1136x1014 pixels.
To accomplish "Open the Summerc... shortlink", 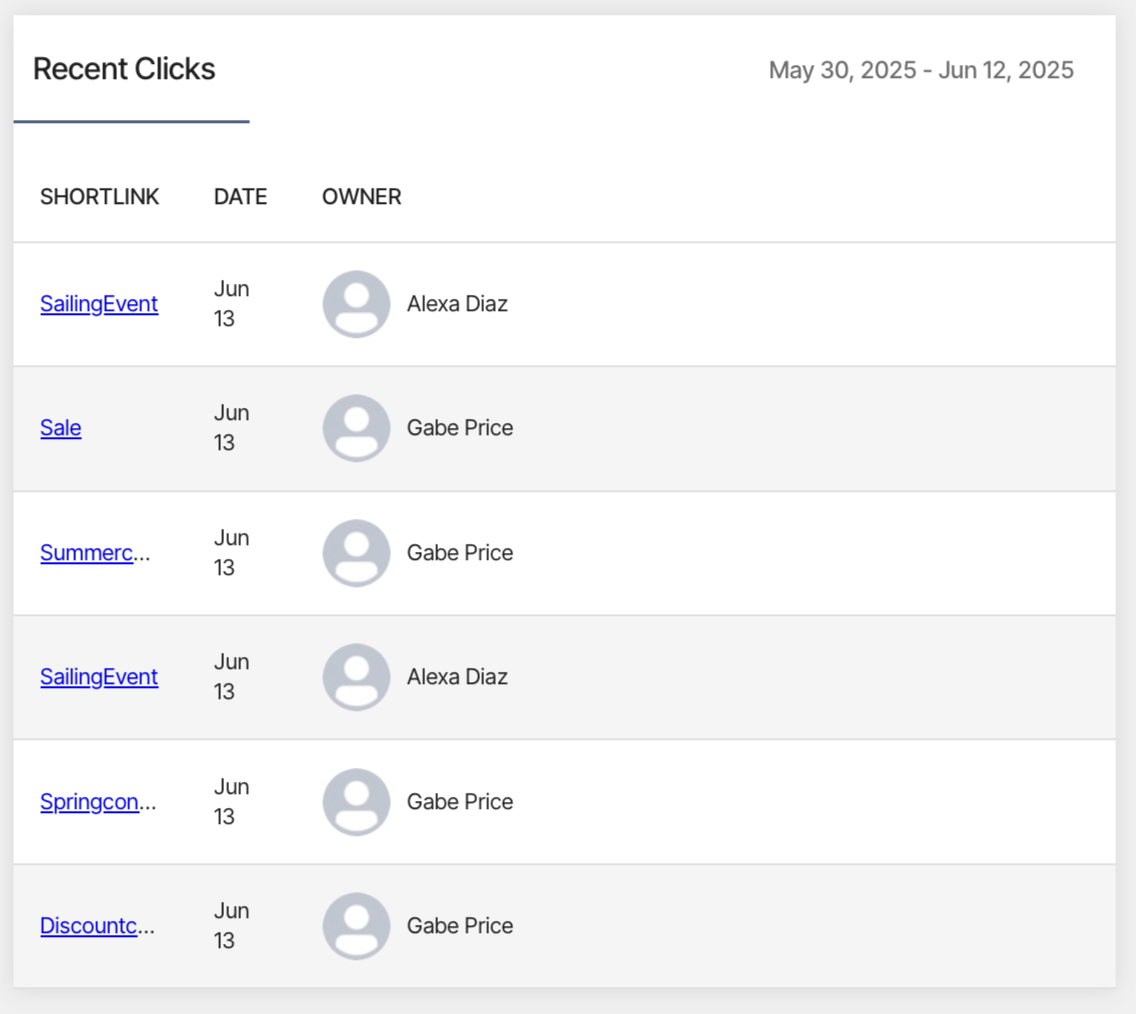I will tap(95, 553).
